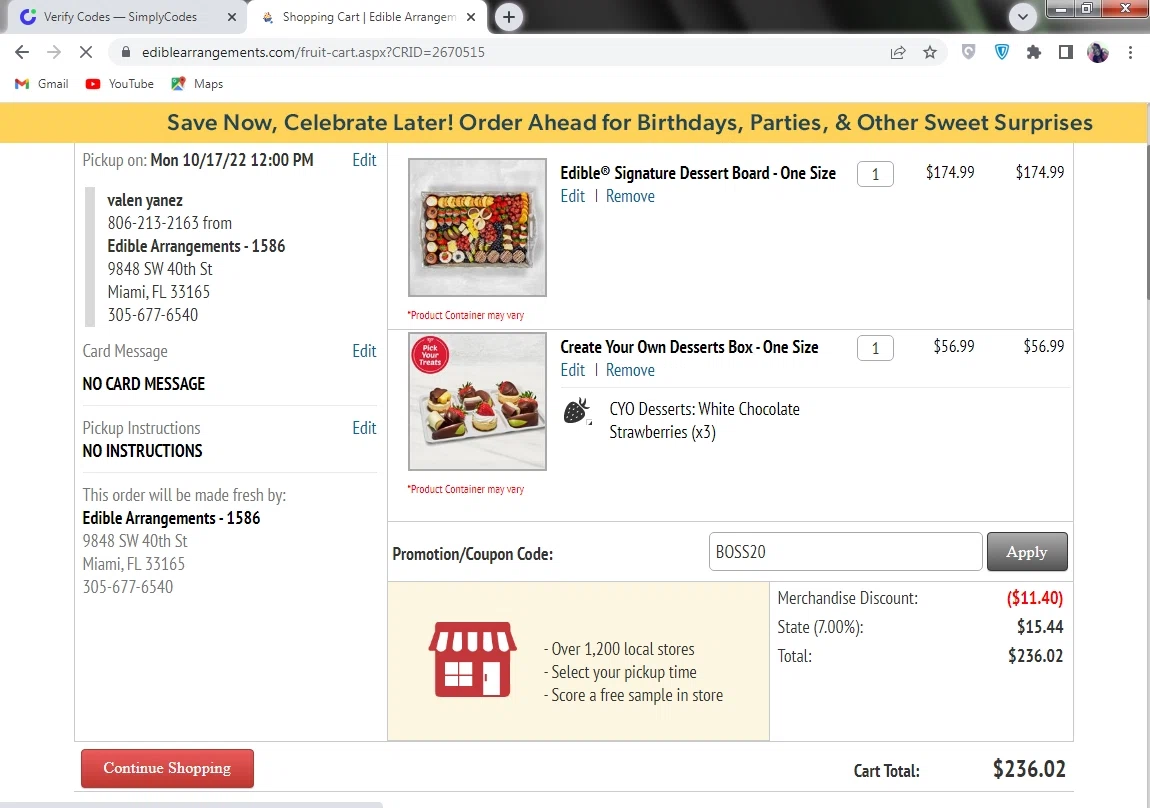Open YouTube bookmark
Screen dimensions: 1150x808
click(x=120, y=84)
